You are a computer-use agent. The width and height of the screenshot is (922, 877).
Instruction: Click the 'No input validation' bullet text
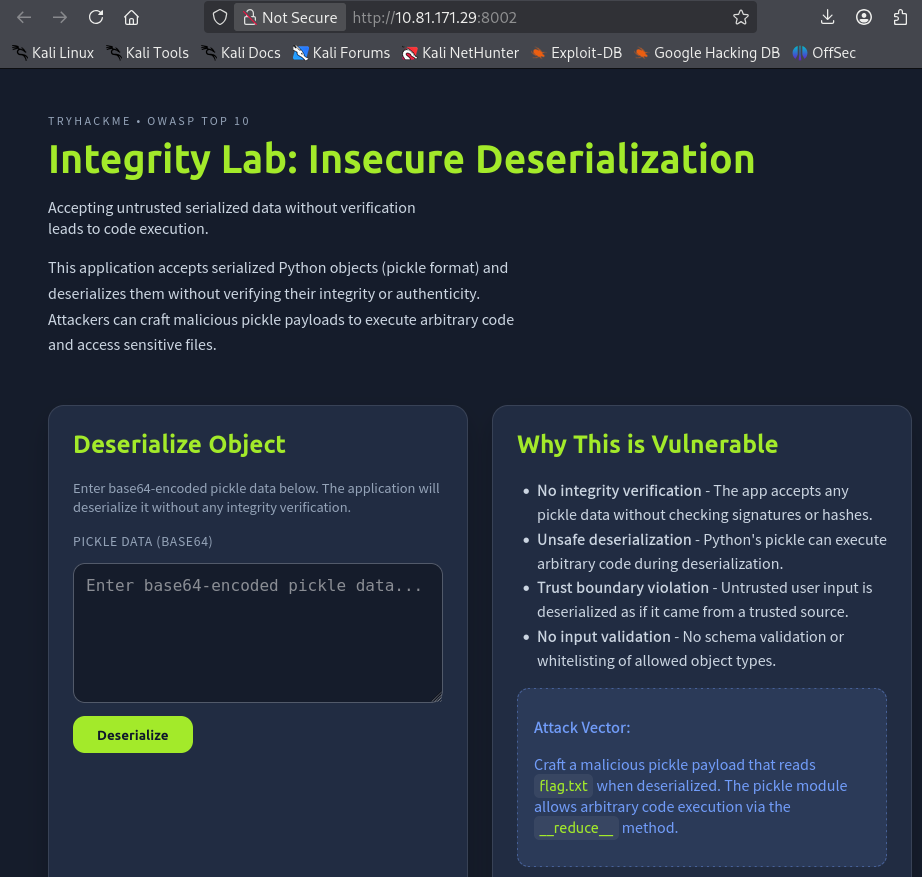[604, 636]
